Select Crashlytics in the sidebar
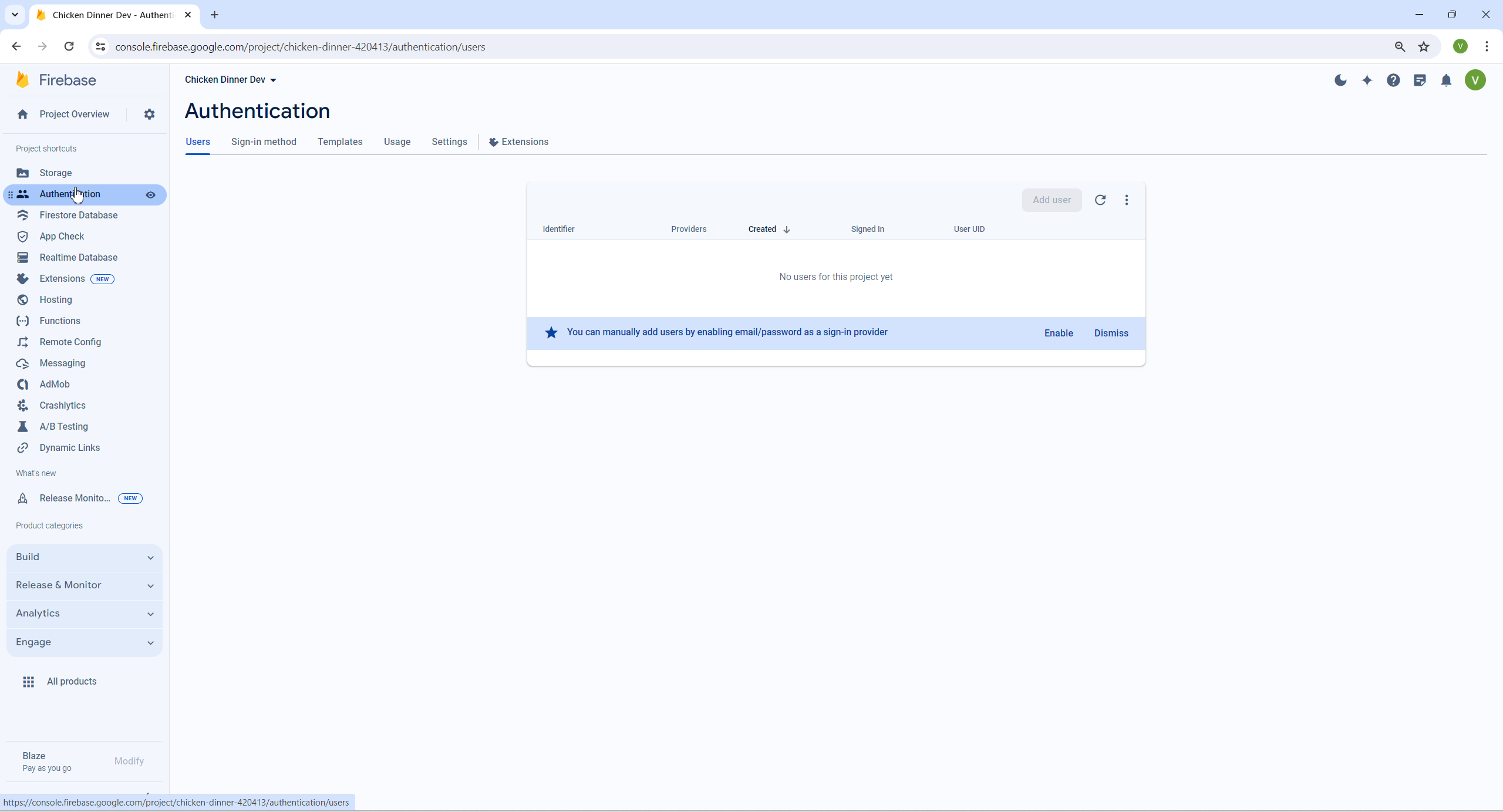The image size is (1503, 812). click(62, 405)
